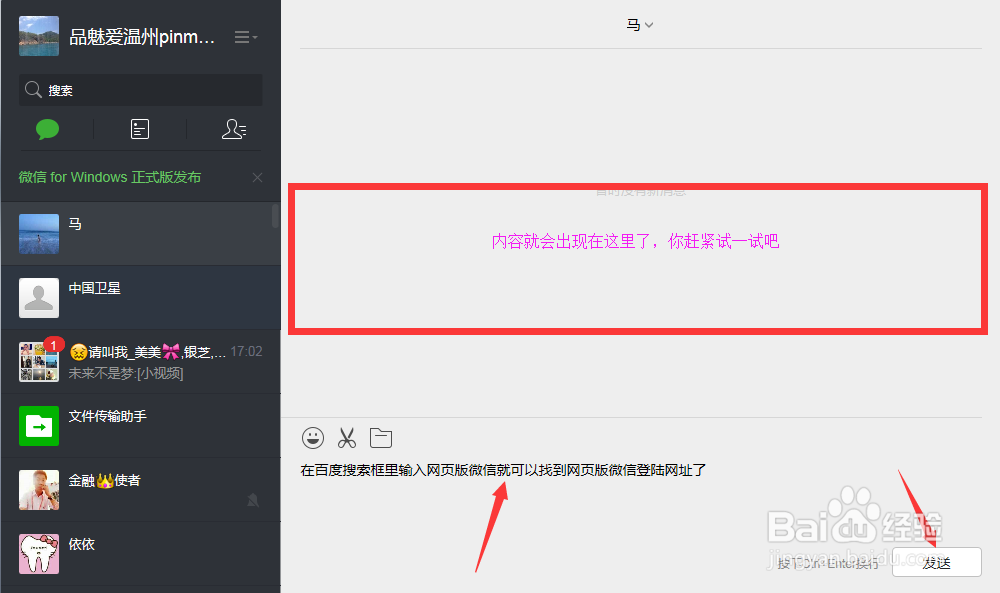Open the 金融使者 conversation

click(x=140, y=490)
